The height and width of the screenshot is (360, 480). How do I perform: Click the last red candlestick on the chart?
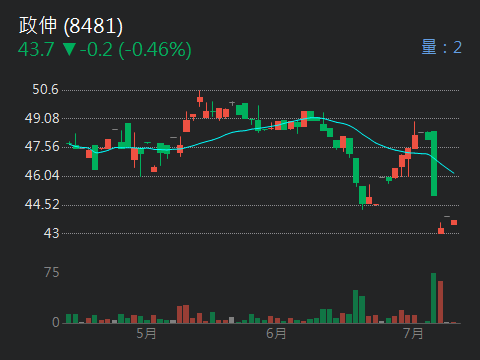pos(454,222)
